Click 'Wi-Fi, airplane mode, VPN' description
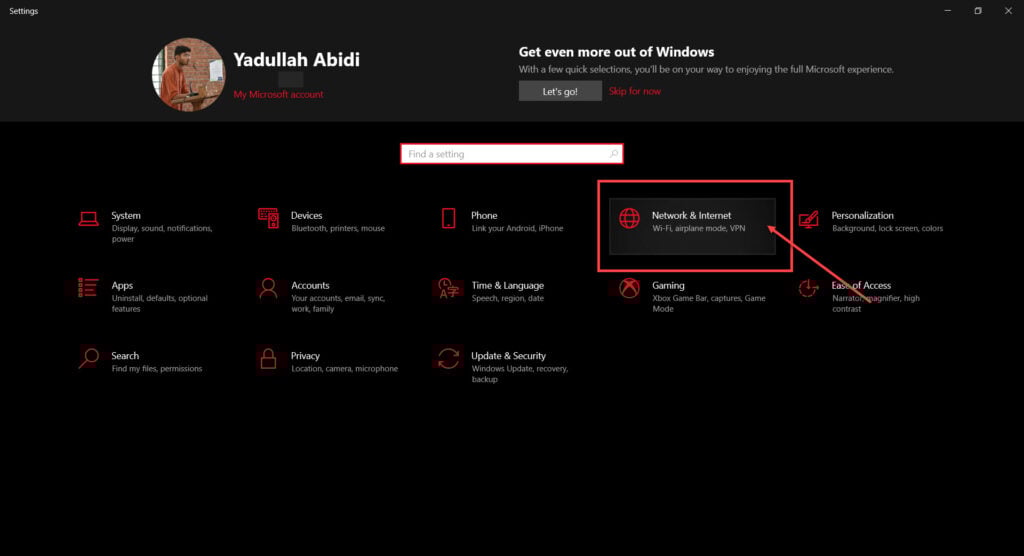 tap(698, 228)
